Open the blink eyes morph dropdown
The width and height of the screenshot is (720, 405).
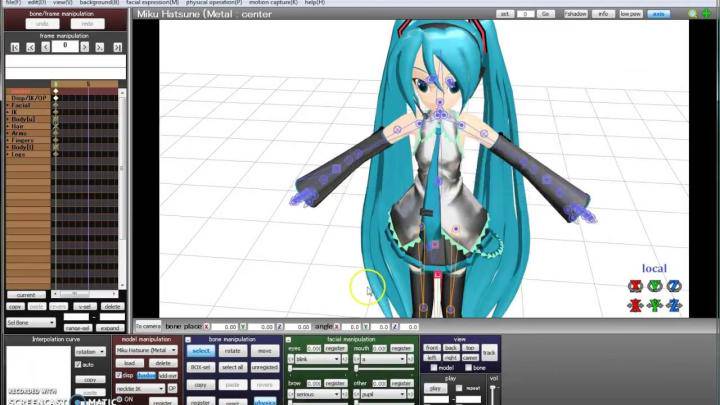pos(317,359)
